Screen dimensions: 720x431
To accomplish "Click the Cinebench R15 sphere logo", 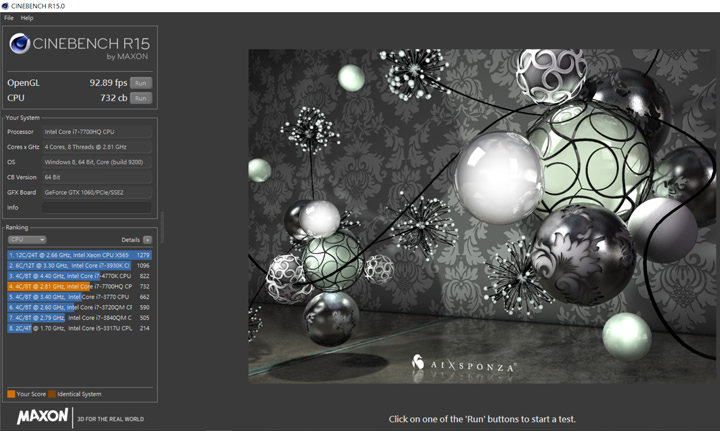I will pyautogui.click(x=21, y=44).
